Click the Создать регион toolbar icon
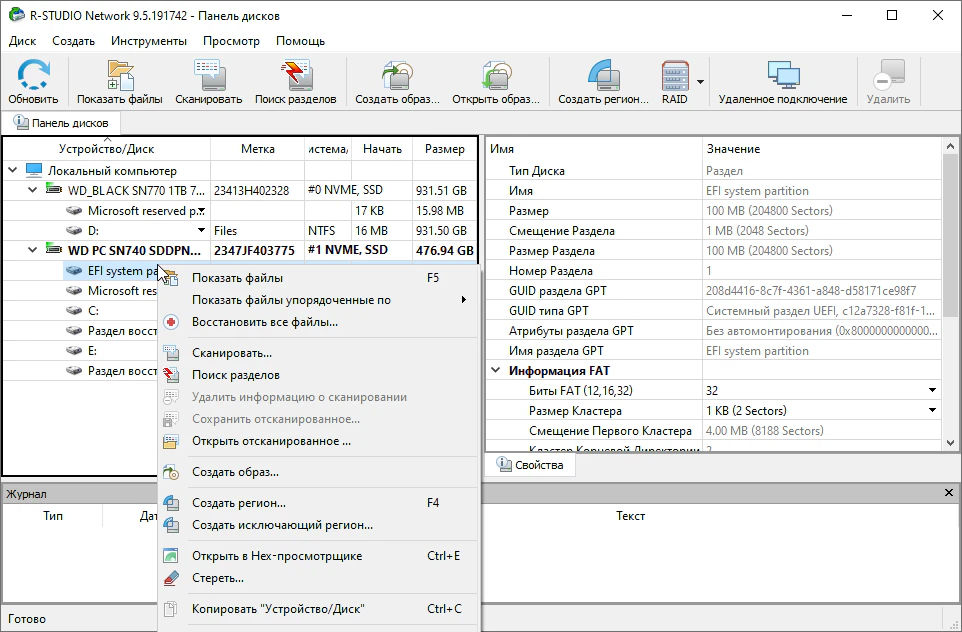The width and height of the screenshot is (962, 632). pyautogui.click(x=603, y=82)
